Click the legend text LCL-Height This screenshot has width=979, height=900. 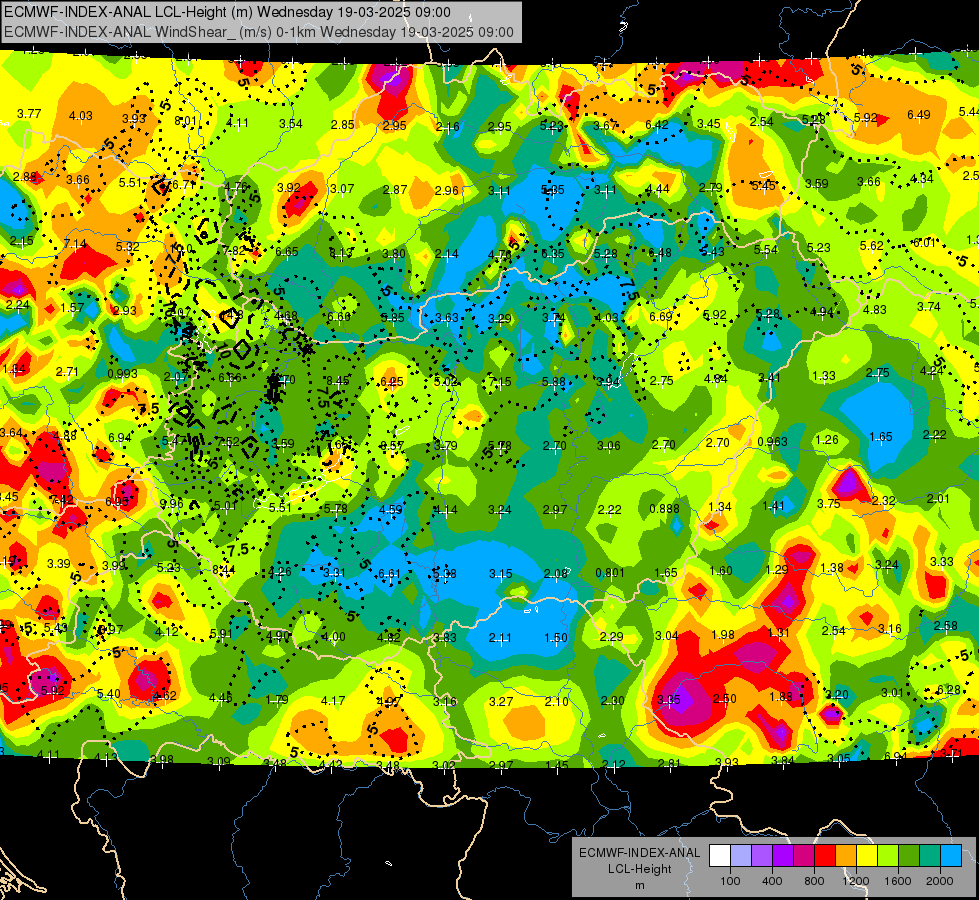(x=639, y=869)
